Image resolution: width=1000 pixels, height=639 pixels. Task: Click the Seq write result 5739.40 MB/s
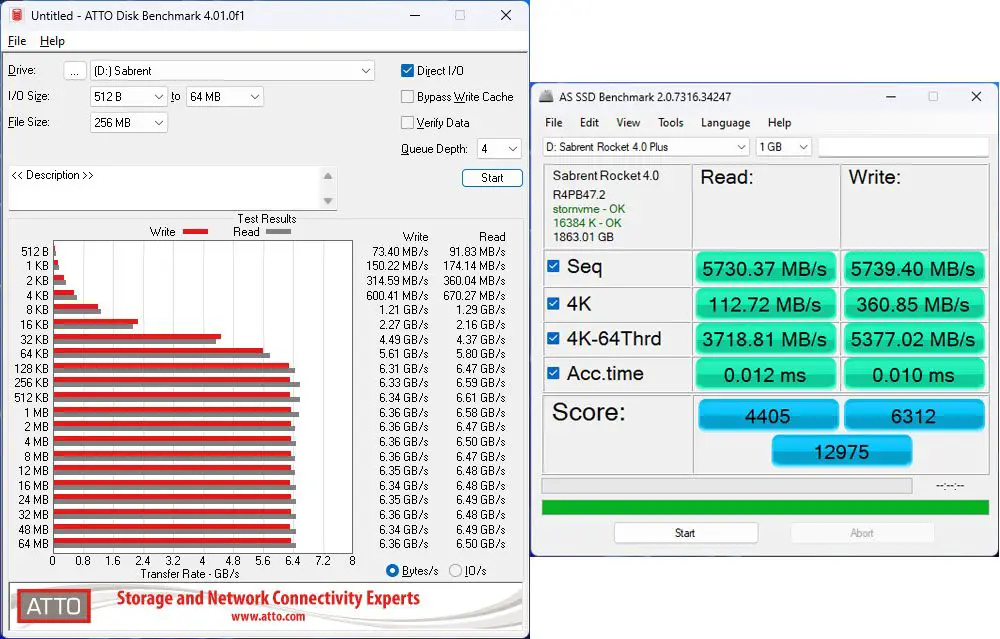[x=913, y=268]
